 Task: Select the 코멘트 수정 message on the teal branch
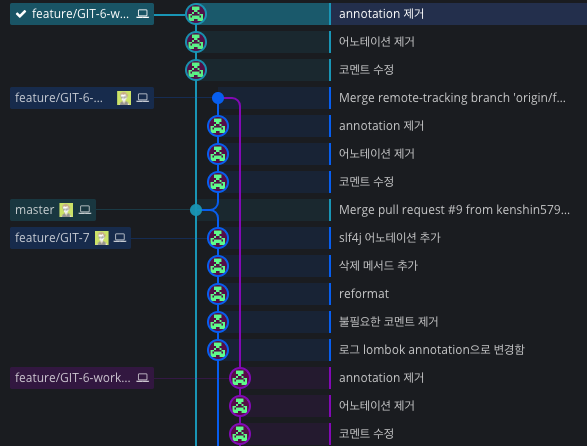pos(366,70)
